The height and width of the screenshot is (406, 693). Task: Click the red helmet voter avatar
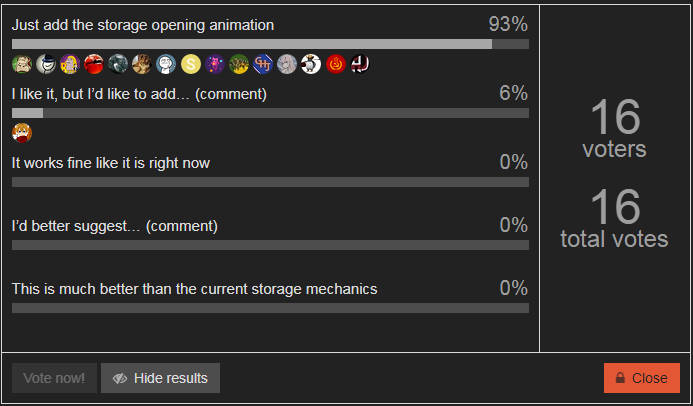pyautogui.click(x=94, y=65)
